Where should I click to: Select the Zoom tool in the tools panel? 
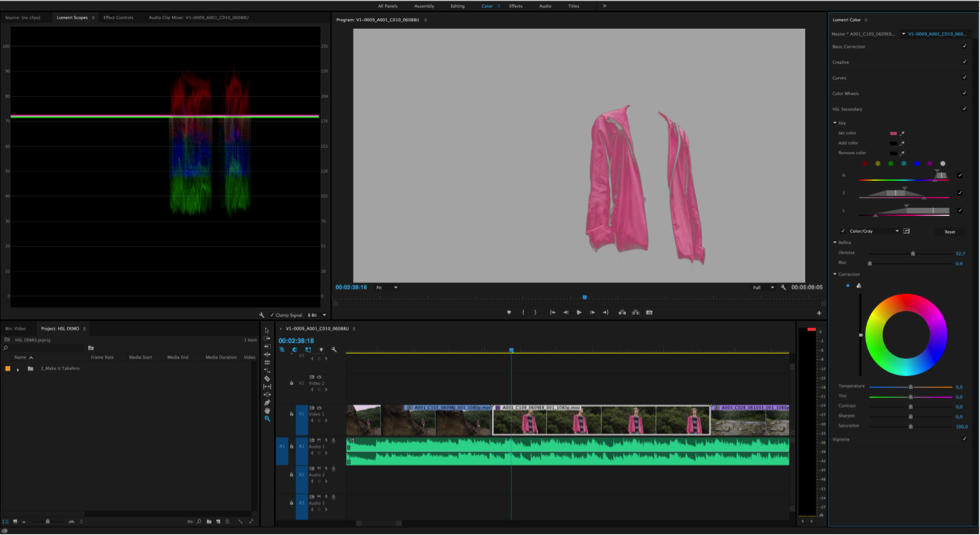coord(267,419)
